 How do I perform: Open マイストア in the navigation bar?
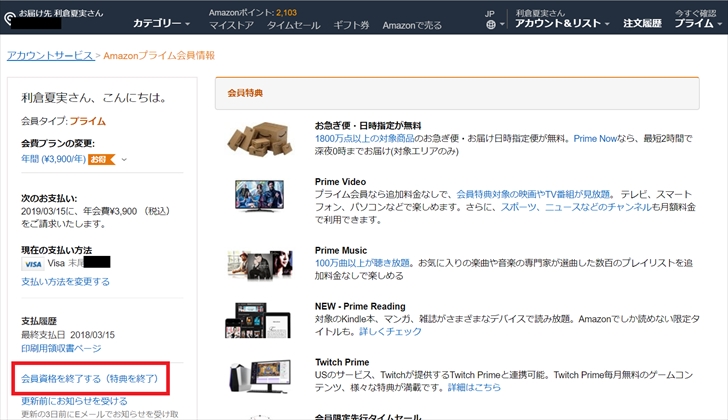pos(231,26)
